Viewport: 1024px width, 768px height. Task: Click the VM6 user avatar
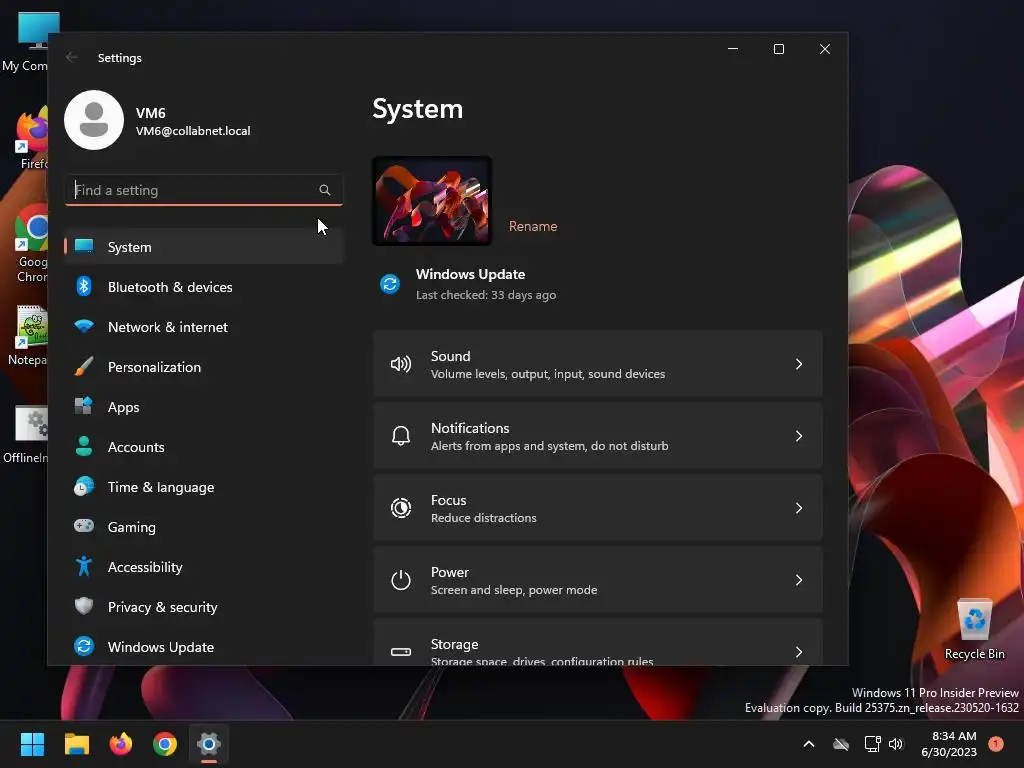pyautogui.click(x=94, y=120)
